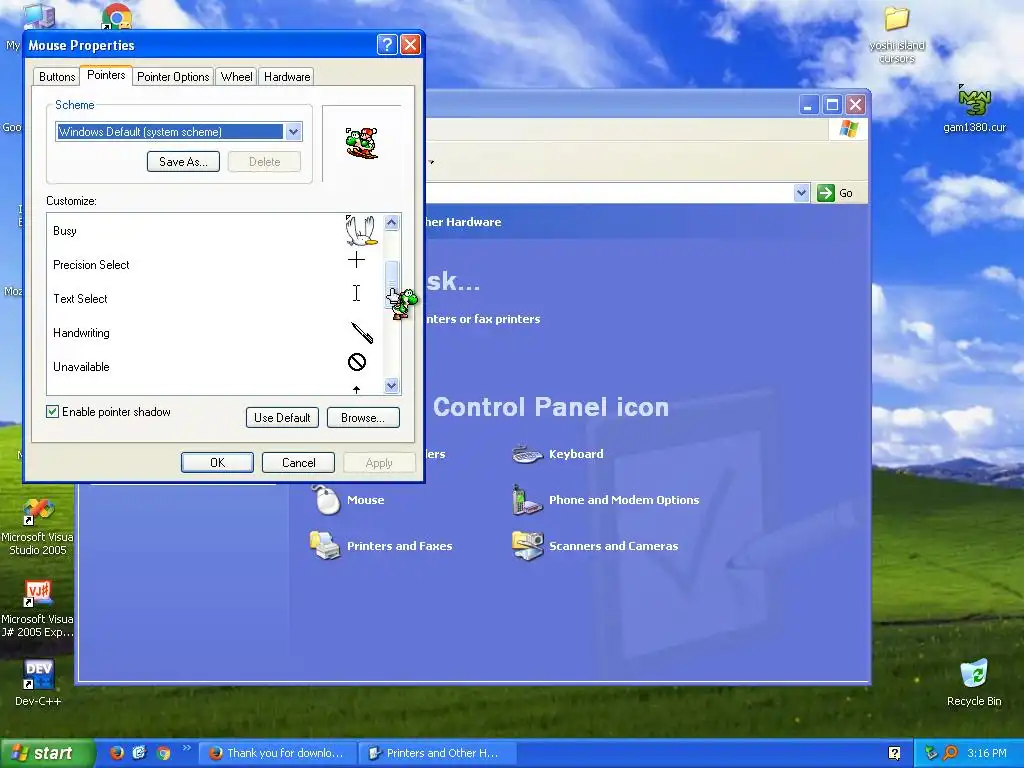Click the Go button in Control Panel
This screenshot has height=768, width=1024.
835,193
